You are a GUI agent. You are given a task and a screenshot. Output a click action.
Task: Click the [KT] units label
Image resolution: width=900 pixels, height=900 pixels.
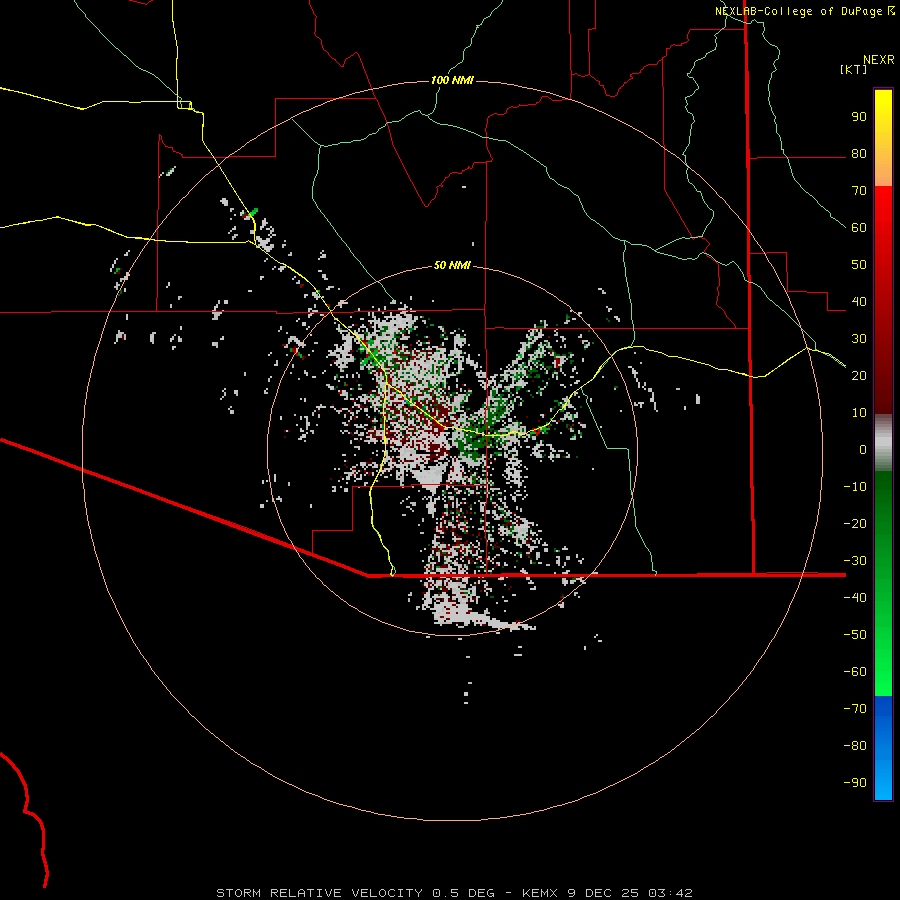coord(854,69)
